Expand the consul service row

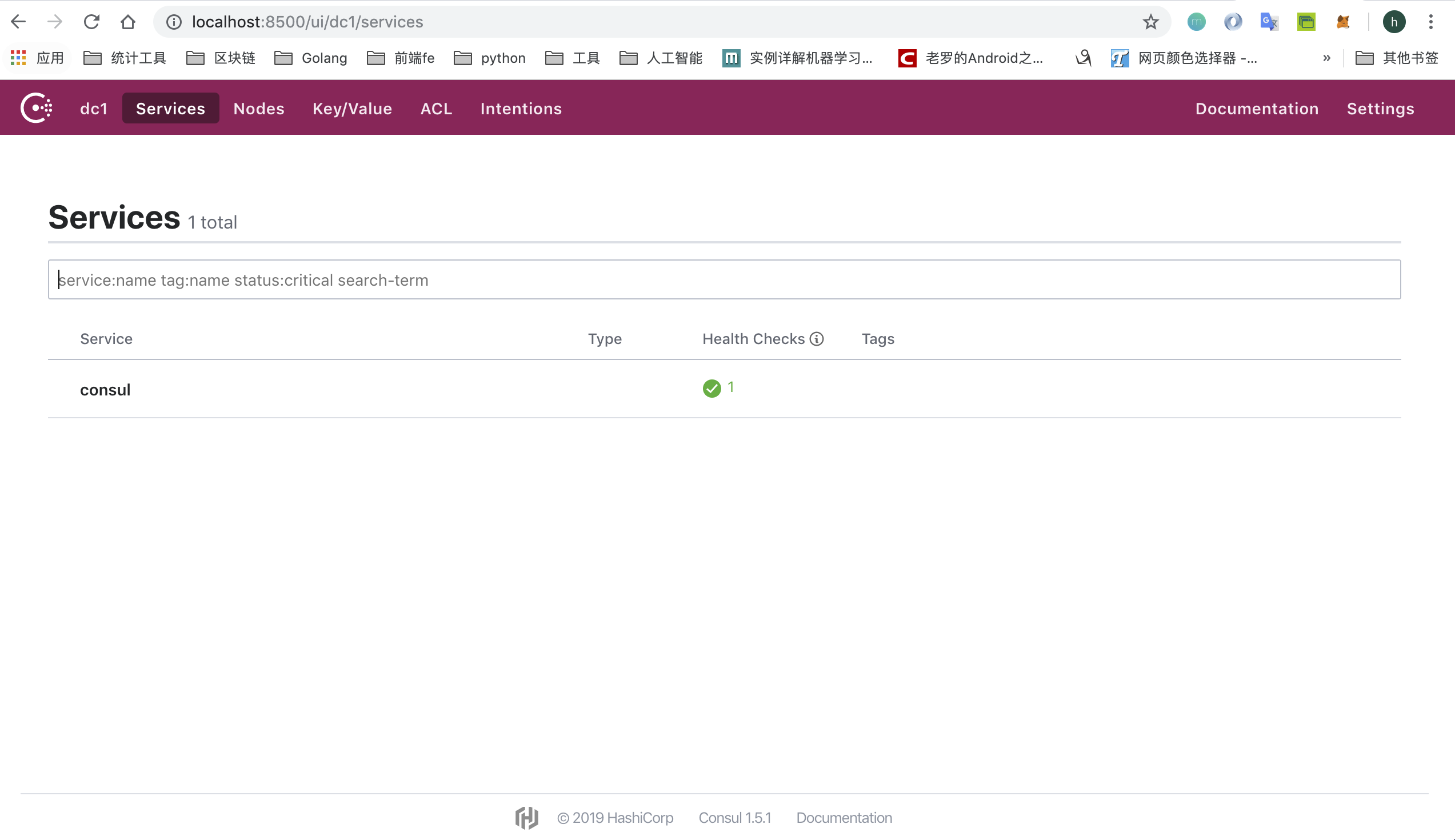[105, 389]
